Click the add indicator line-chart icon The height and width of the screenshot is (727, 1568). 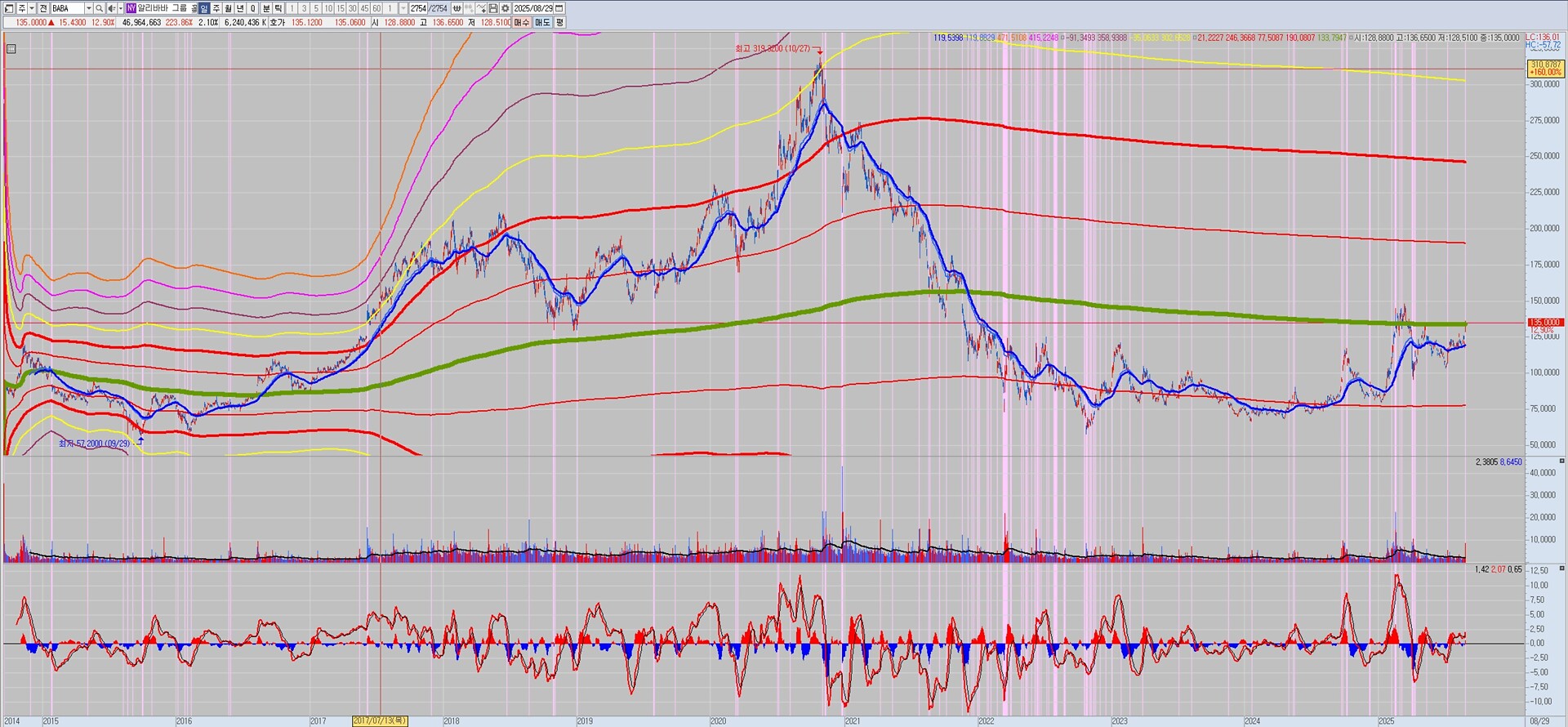[x=481, y=8]
